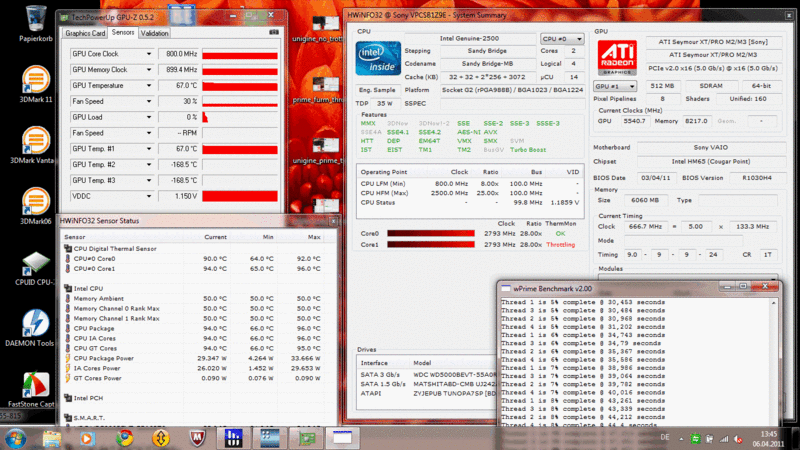This screenshot has height=450, width=800.
Task: Click the network signal tray icon
Action: coord(723,438)
